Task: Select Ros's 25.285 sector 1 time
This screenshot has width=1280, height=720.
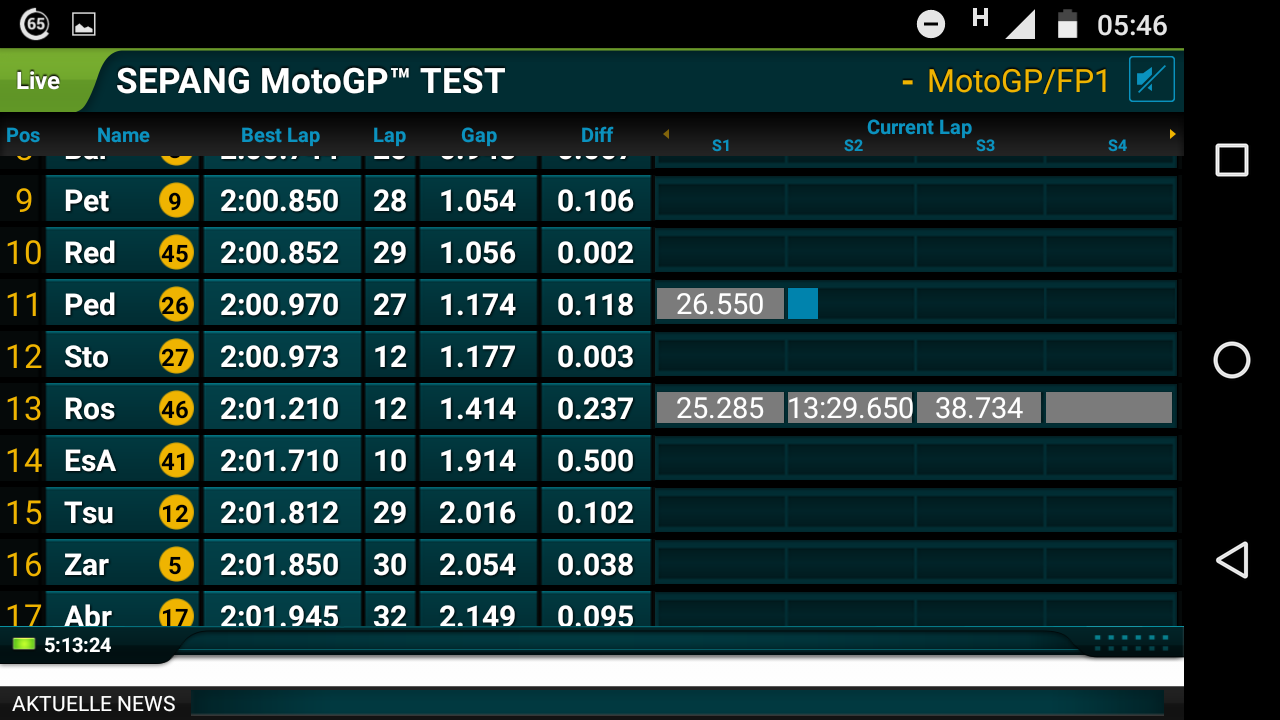Action: pos(720,408)
